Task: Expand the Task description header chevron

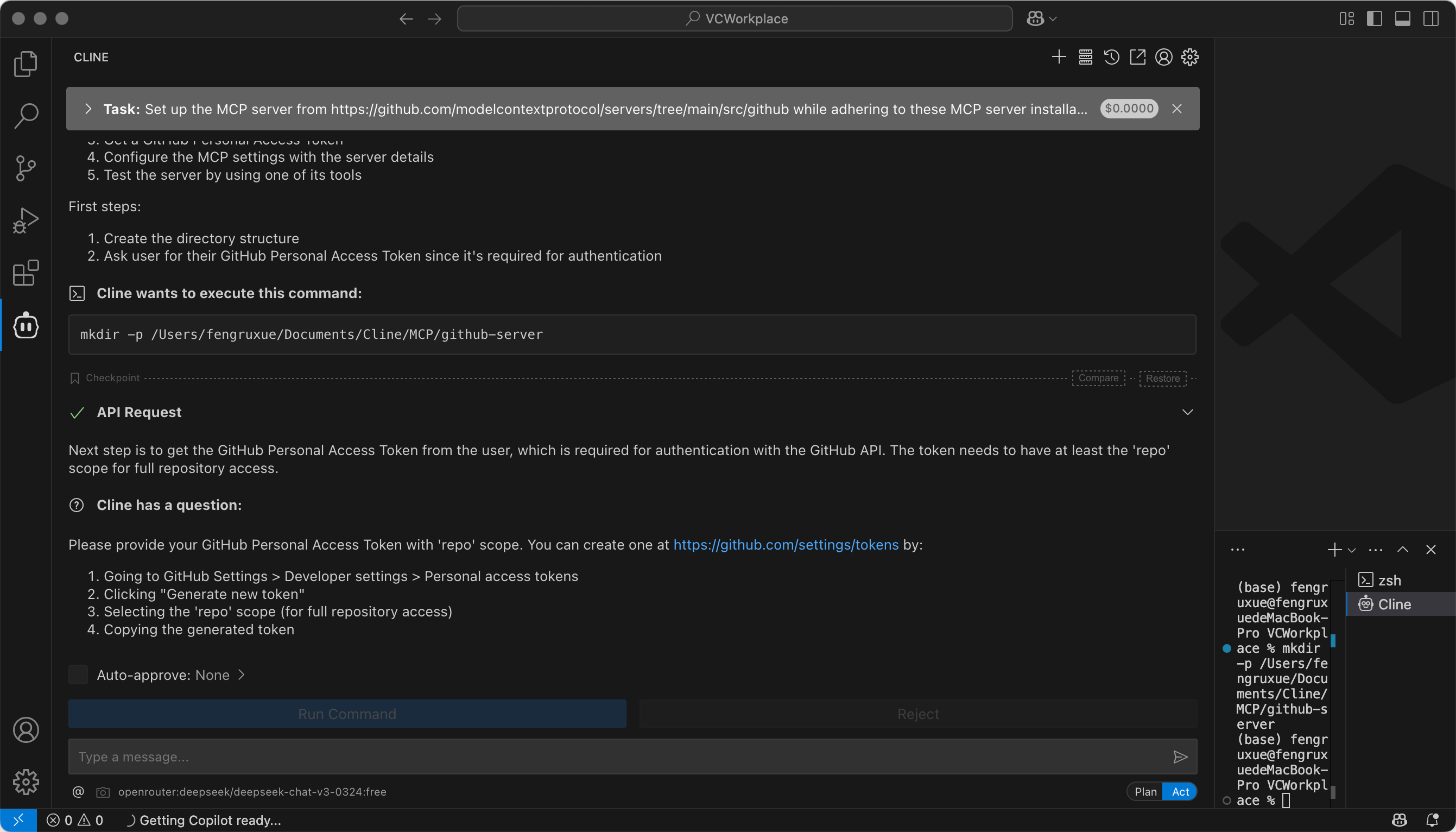Action: click(x=88, y=109)
